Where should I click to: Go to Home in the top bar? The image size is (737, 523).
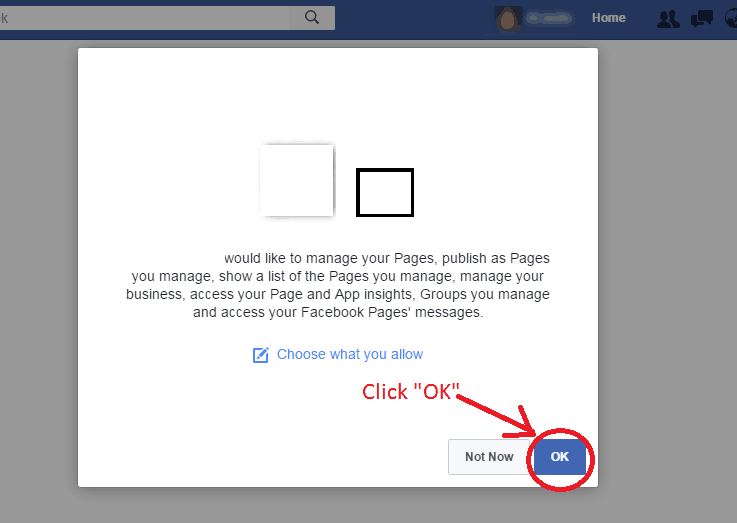click(x=609, y=18)
